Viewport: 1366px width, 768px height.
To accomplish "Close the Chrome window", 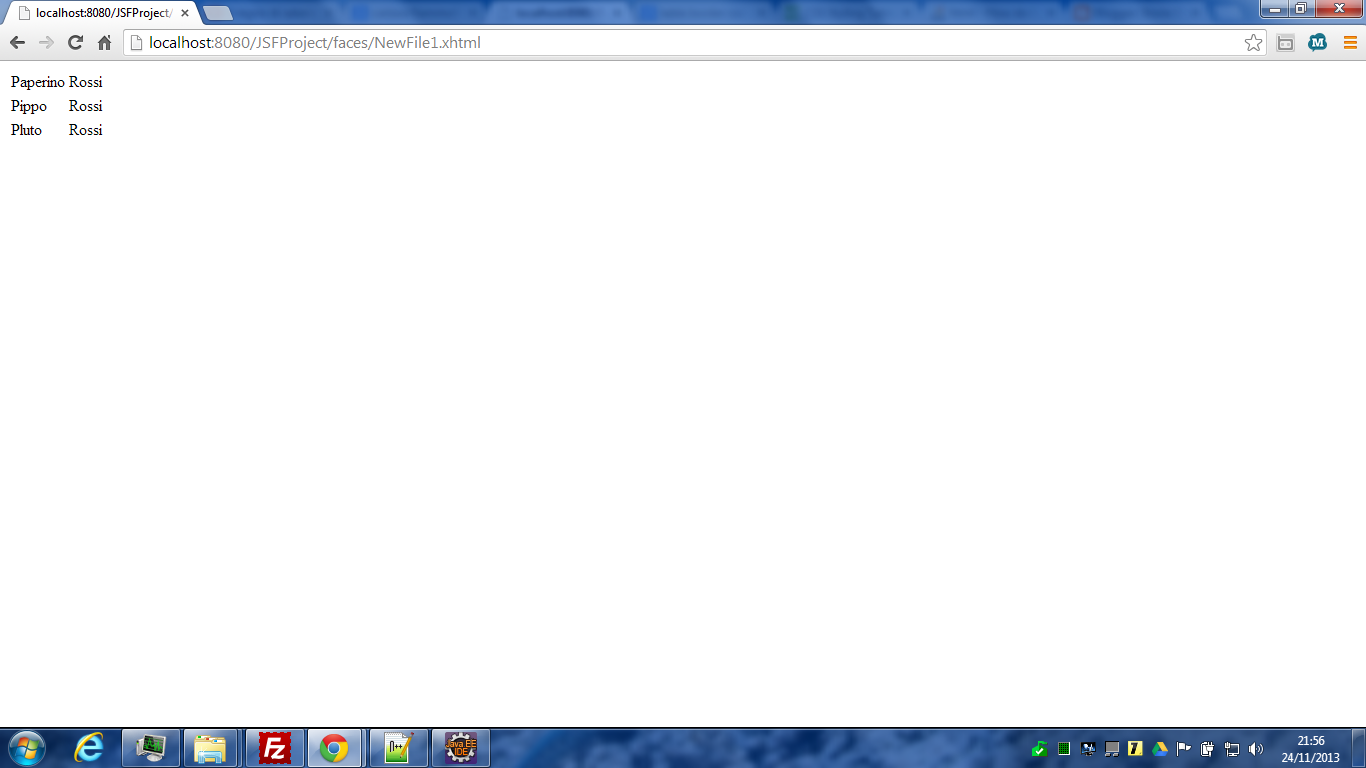I will click(x=1338, y=9).
